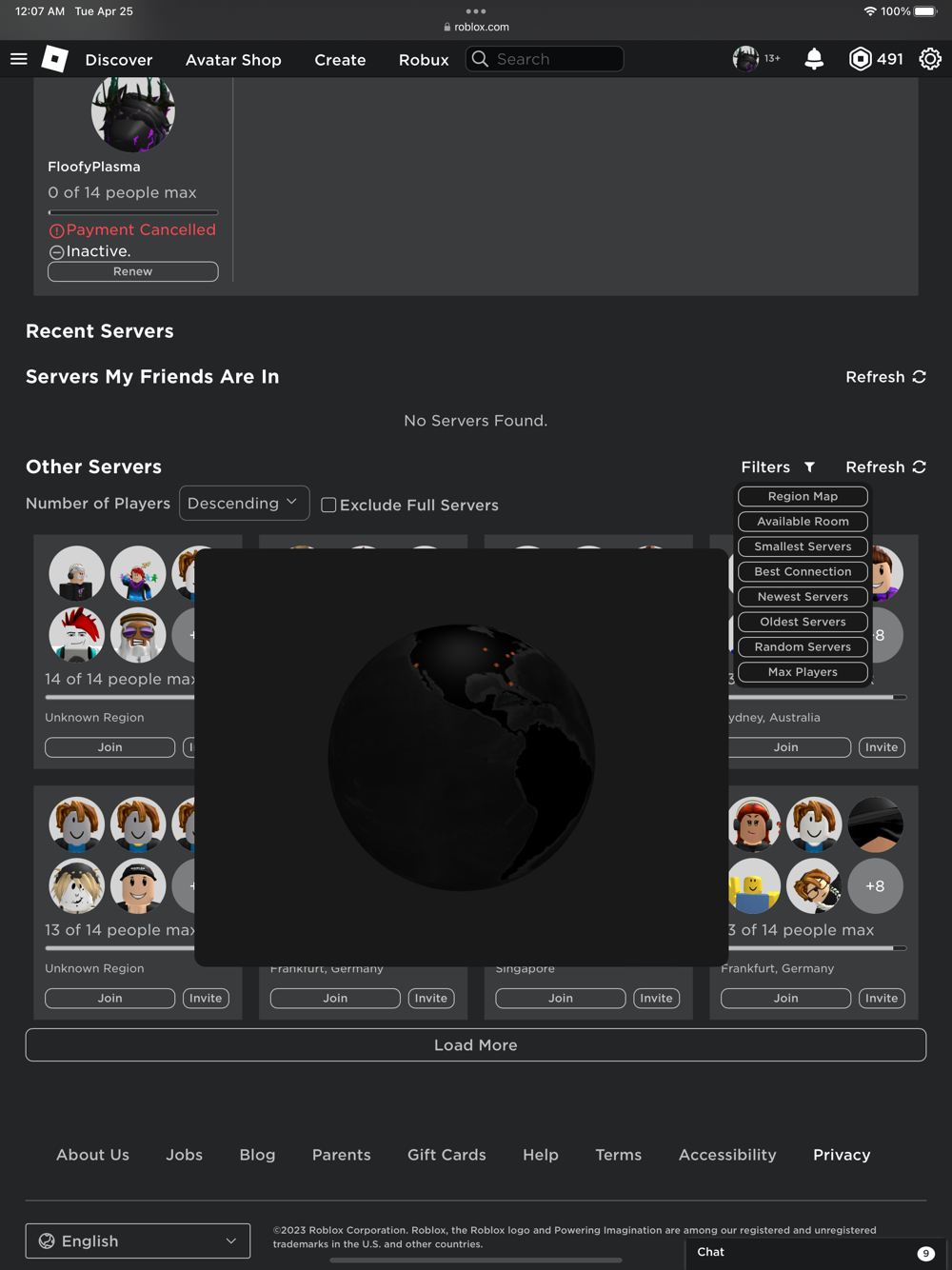952x1270 pixels.
Task: Click the Search input field
Action: pyautogui.click(x=545, y=59)
